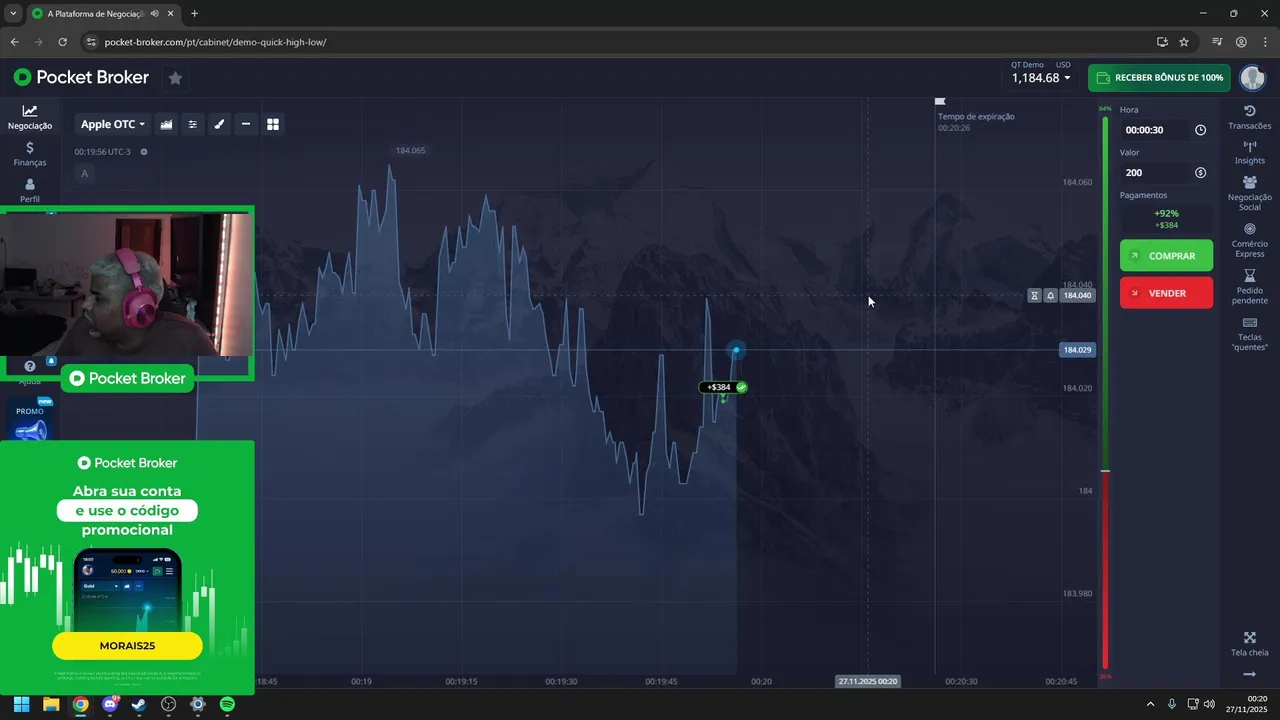The width and height of the screenshot is (1280, 720).
Task: Open the Finanças dollar-sign section
Action: pos(30,154)
